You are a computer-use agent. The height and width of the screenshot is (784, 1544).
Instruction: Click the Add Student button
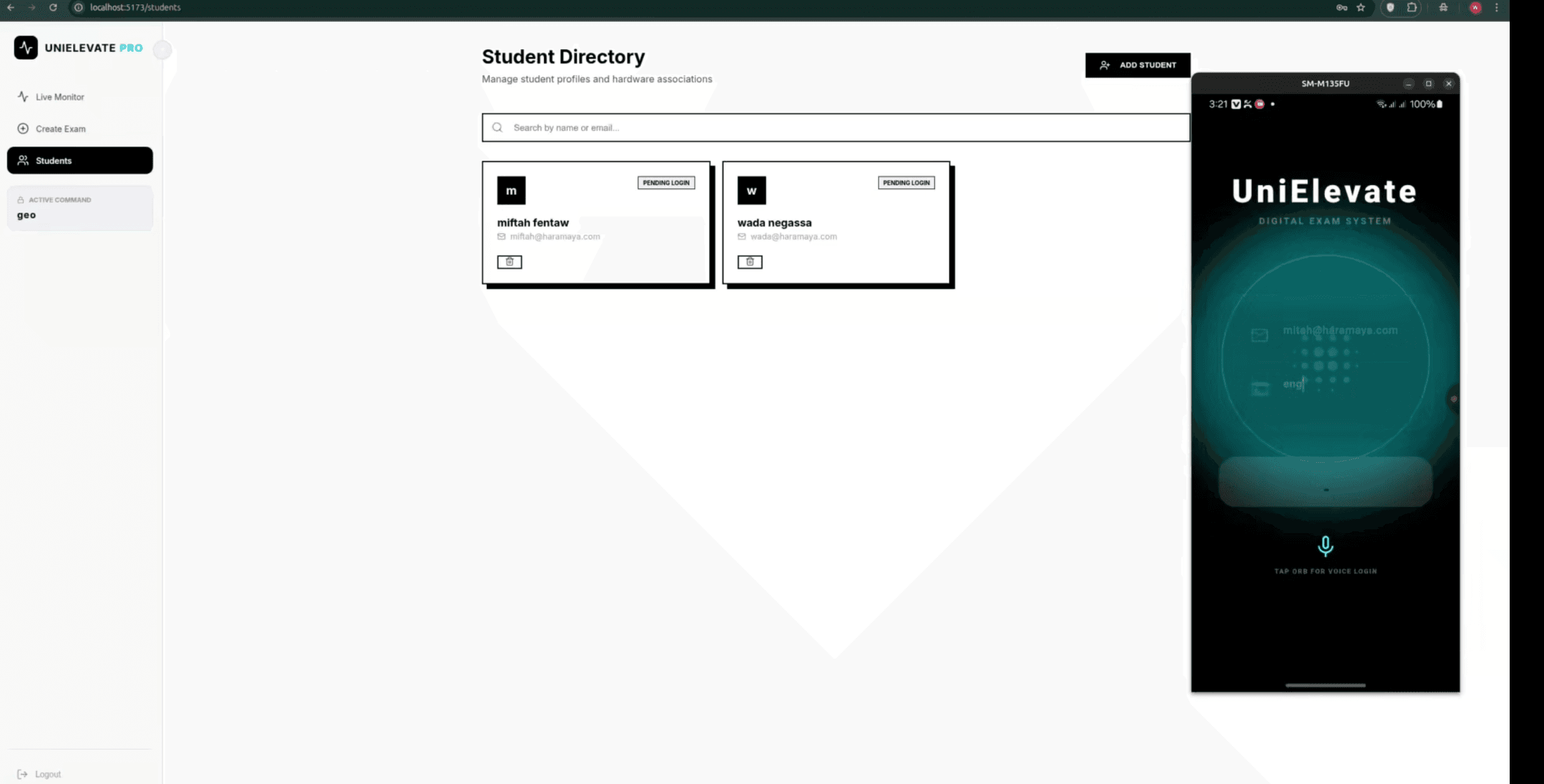point(1137,65)
